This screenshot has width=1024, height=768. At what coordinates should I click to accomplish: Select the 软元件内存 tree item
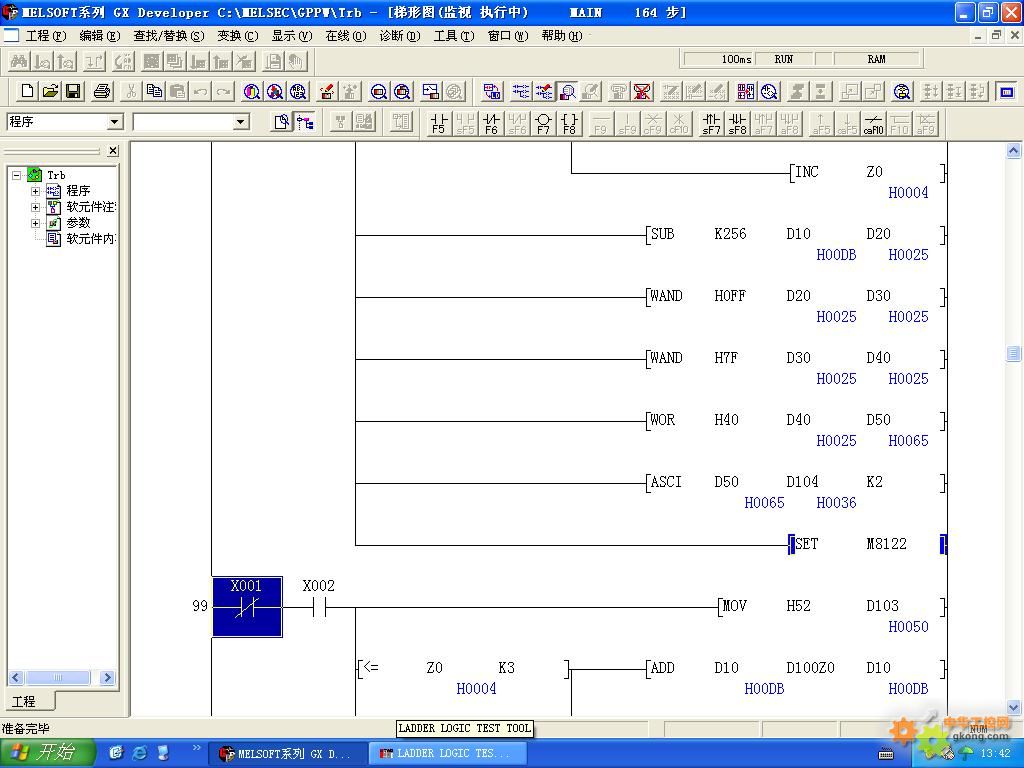[91, 239]
